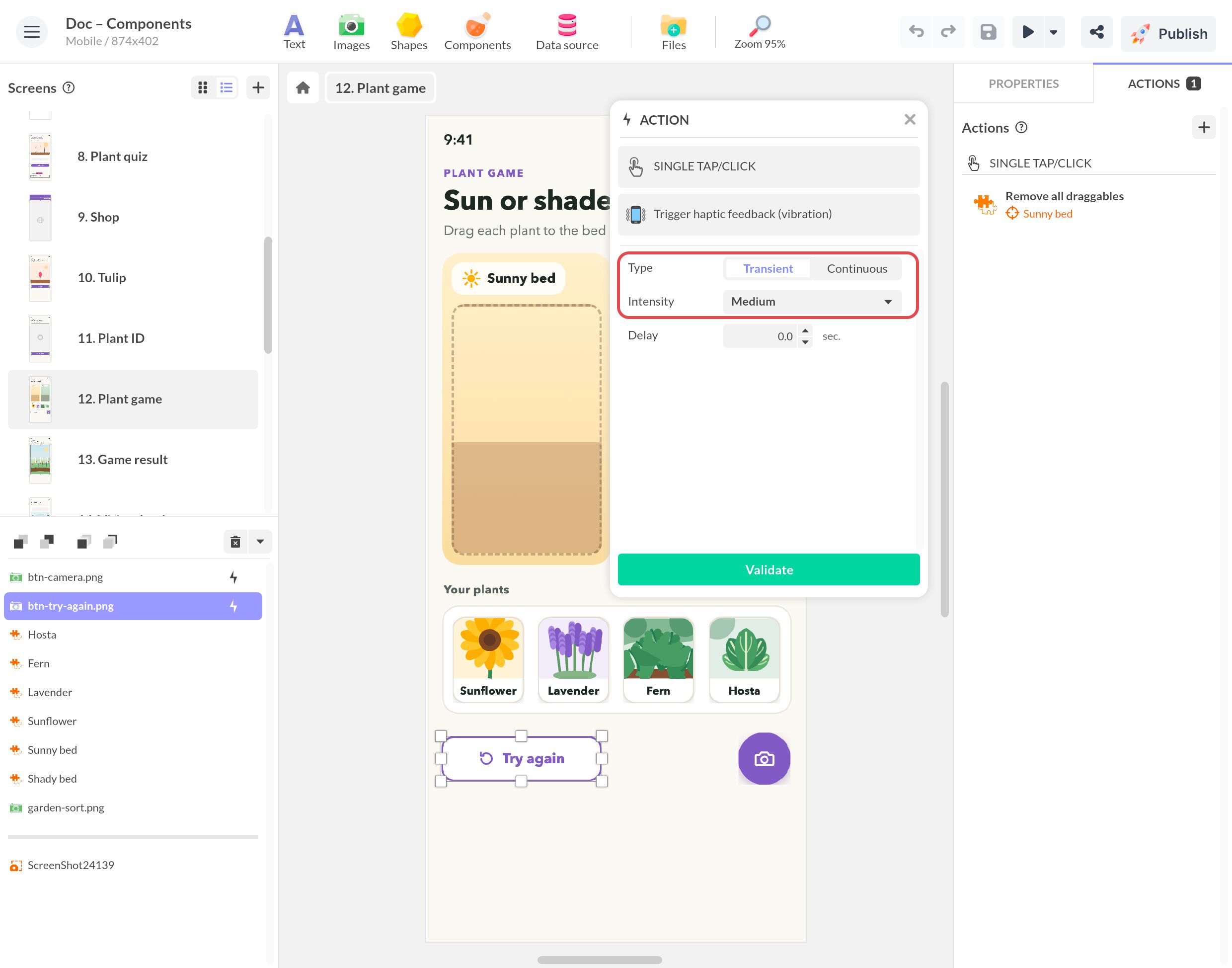
Task: Click the Publish button
Action: (x=1168, y=33)
